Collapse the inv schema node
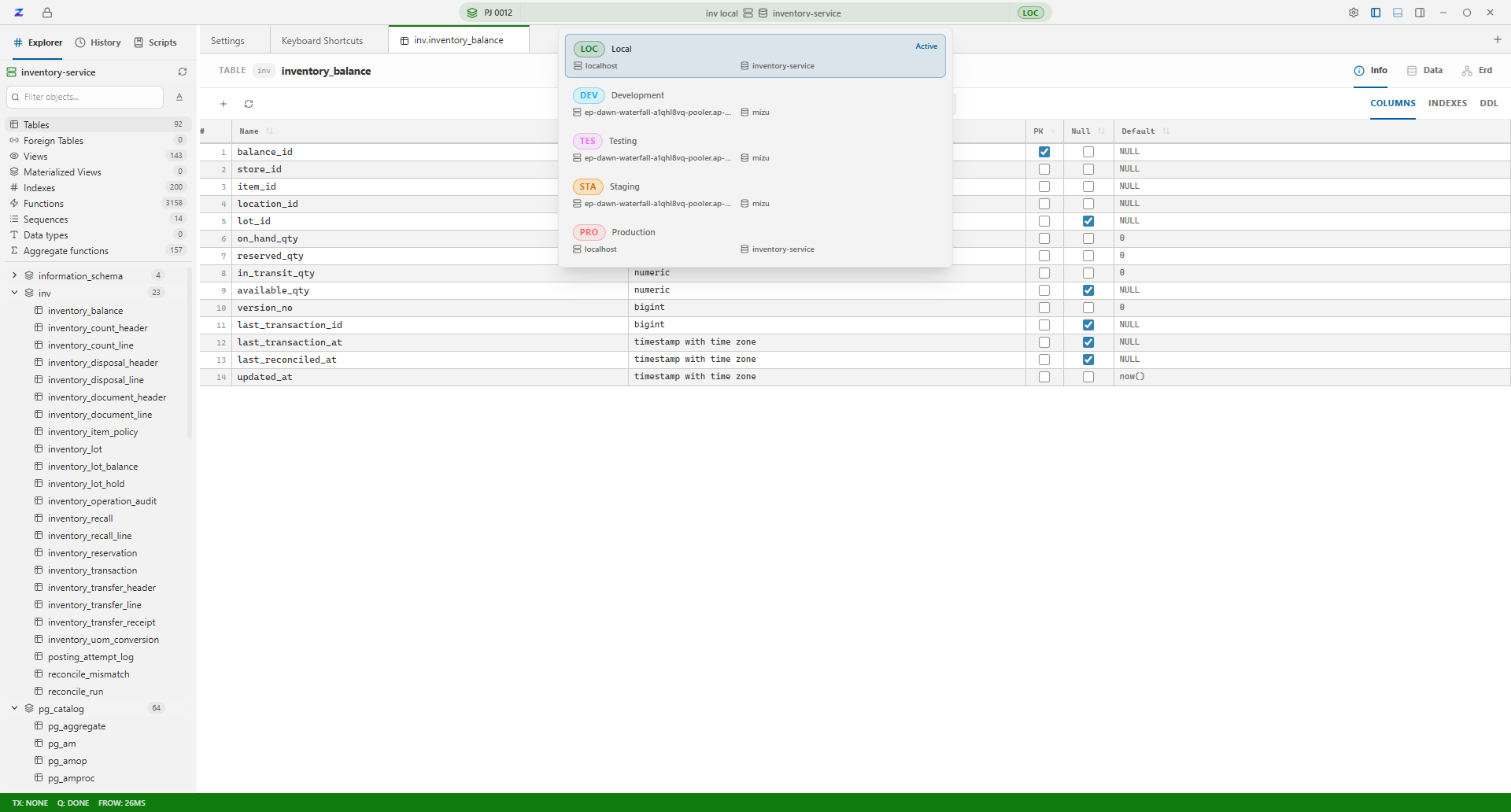 pyautogui.click(x=14, y=293)
